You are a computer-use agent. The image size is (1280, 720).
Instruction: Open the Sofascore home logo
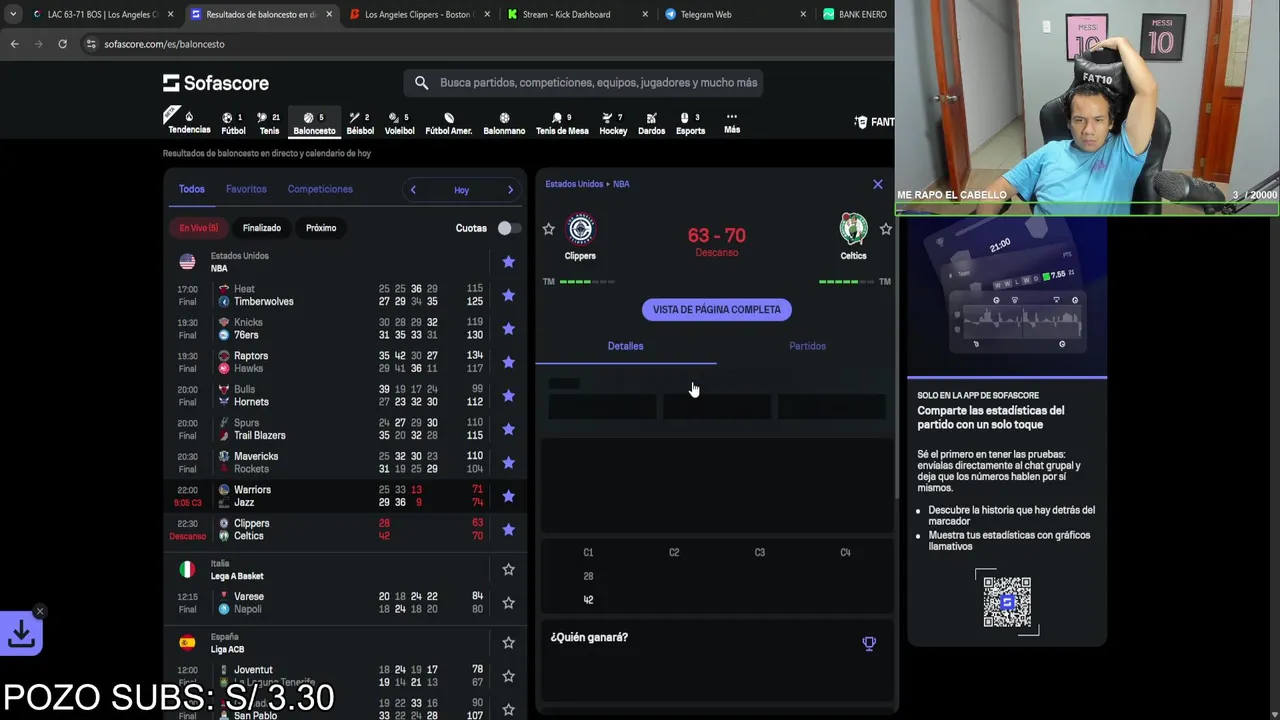coord(216,83)
